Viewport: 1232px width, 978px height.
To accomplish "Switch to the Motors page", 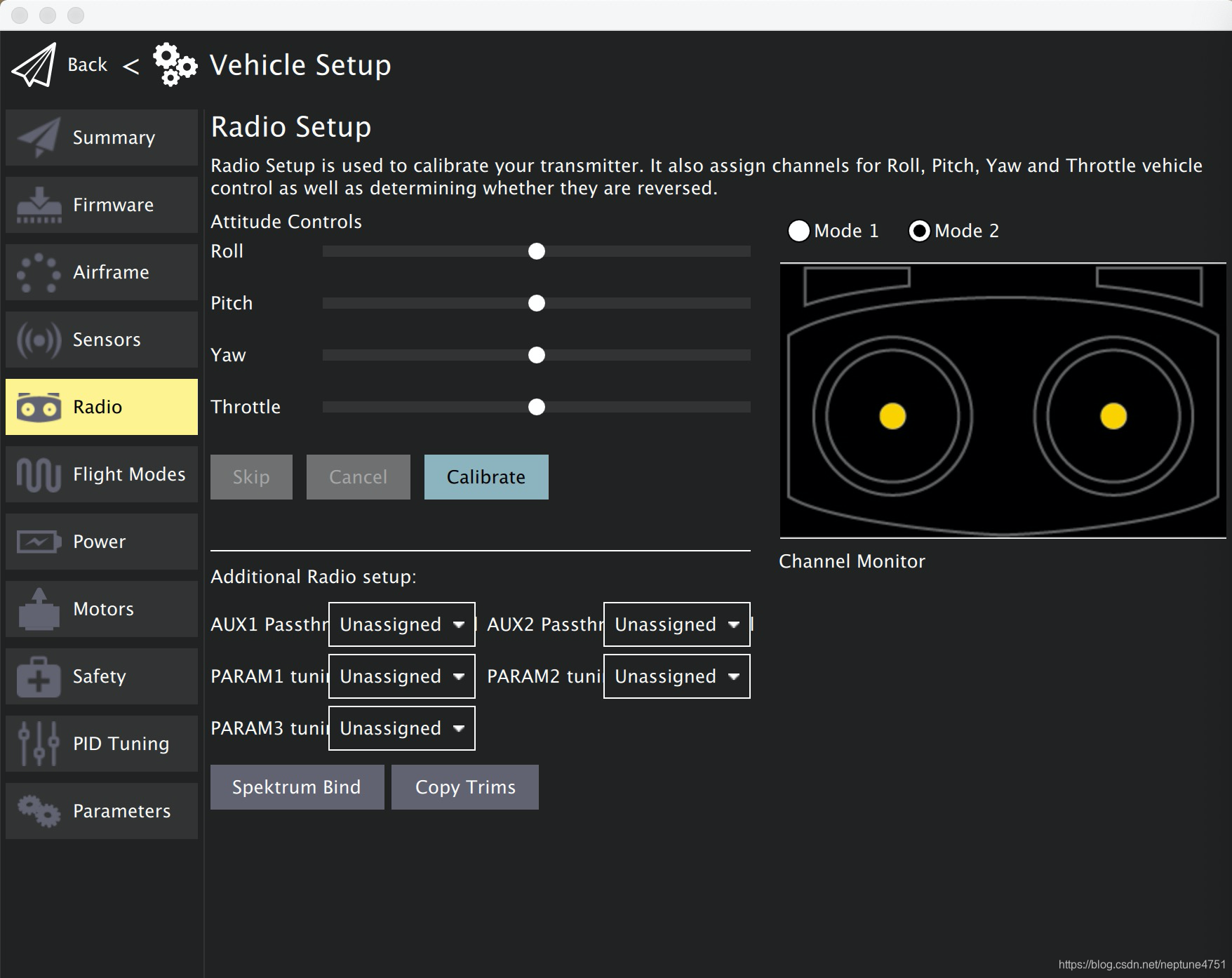I will point(102,609).
